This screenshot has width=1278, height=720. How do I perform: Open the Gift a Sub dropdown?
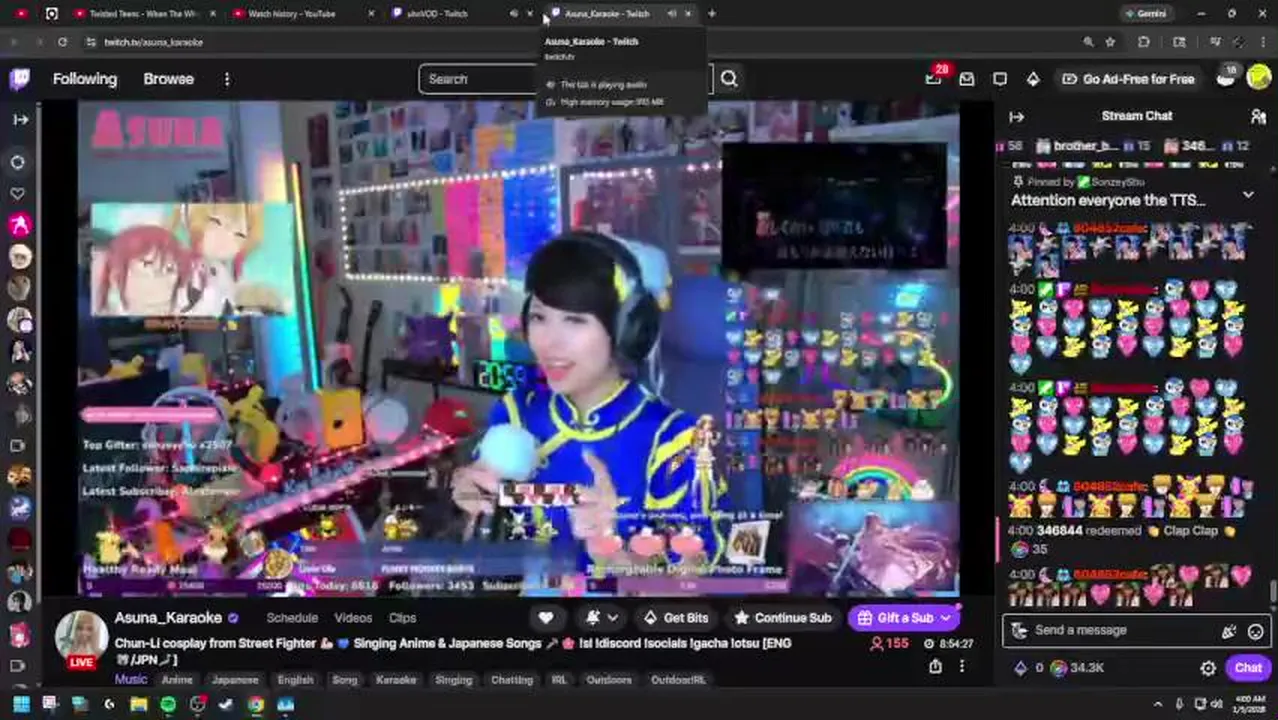(x=905, y=618)
